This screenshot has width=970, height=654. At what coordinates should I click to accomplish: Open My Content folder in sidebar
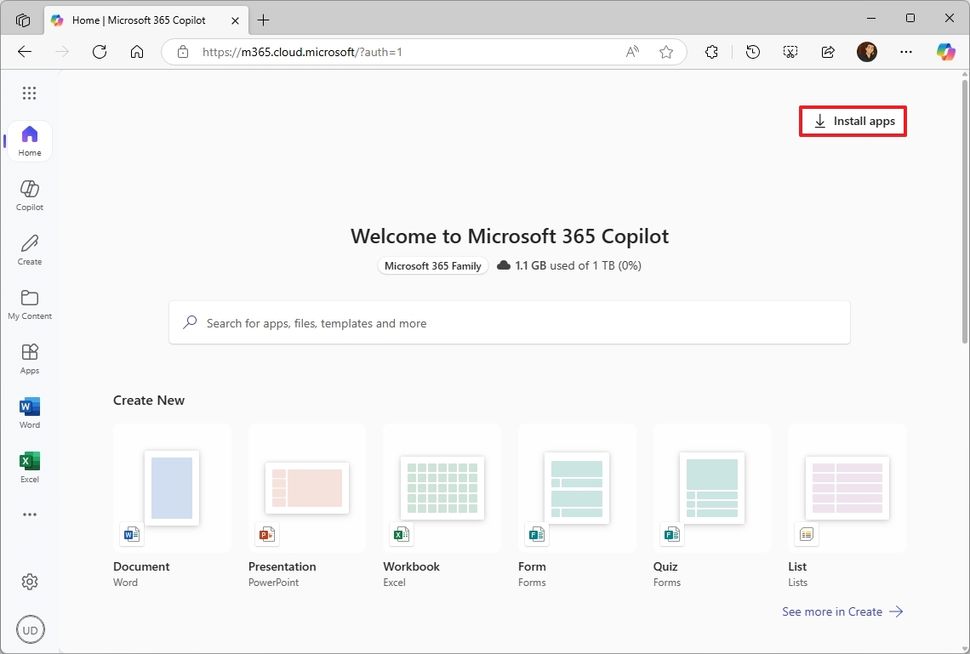[30, 303]
